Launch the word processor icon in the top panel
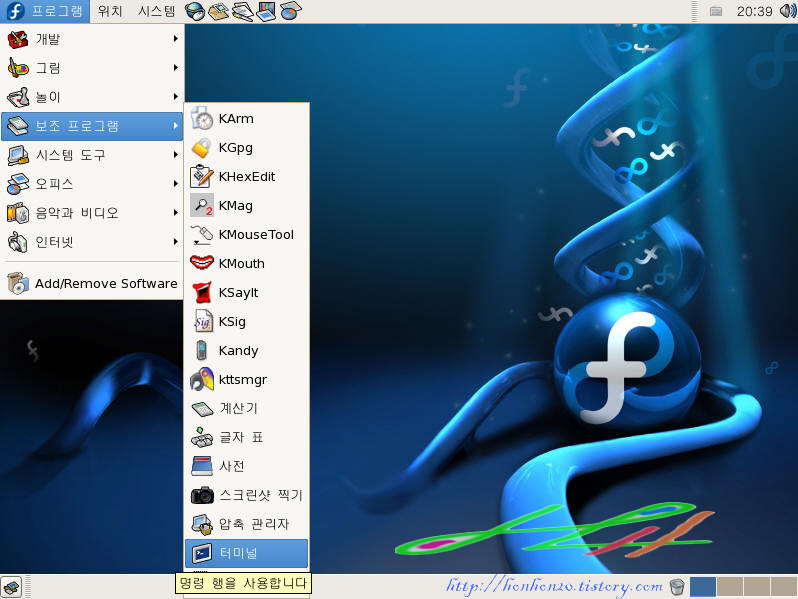This screenshot has width=798, height=599. pyautogui.click(x=243, y=11)
